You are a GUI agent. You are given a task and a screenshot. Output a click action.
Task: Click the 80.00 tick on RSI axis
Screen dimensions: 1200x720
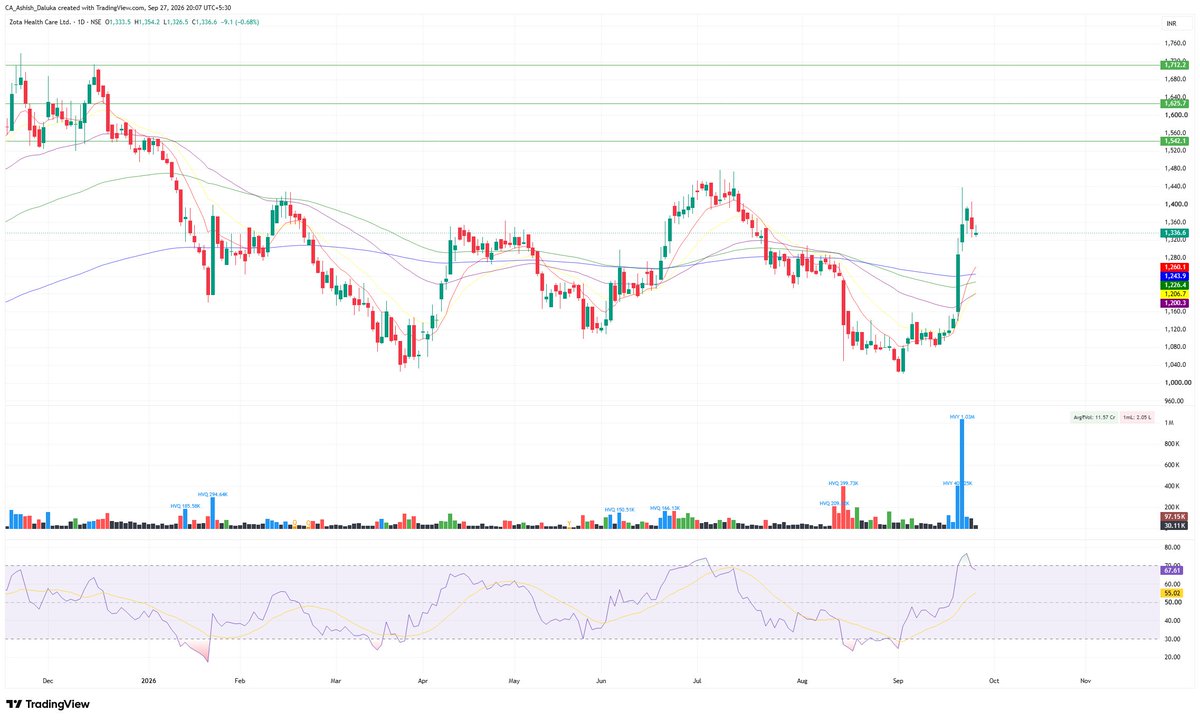pos(1172,548)
